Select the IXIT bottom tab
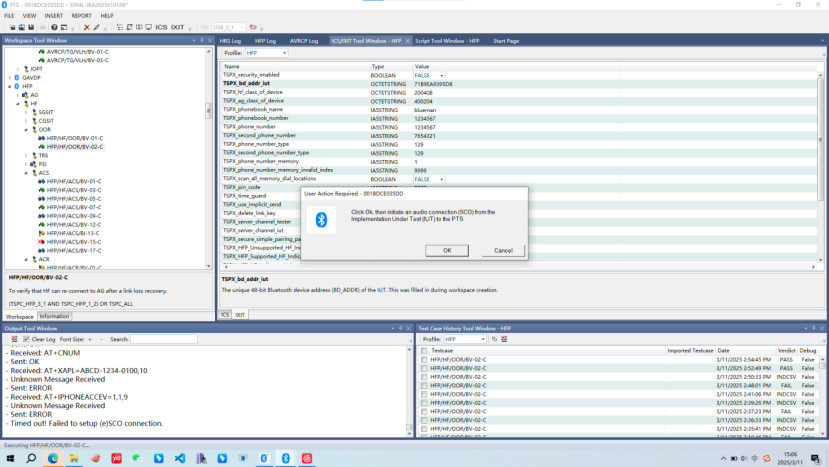 [240, 315]
